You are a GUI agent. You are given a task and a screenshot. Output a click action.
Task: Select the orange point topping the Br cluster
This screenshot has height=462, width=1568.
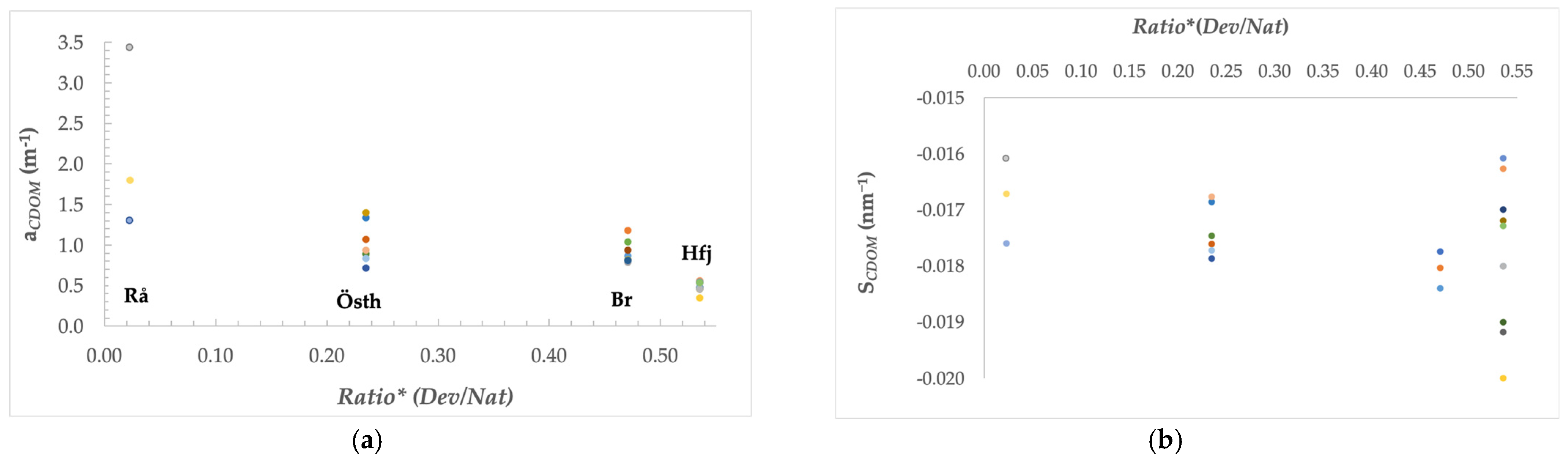click(627, 231)
